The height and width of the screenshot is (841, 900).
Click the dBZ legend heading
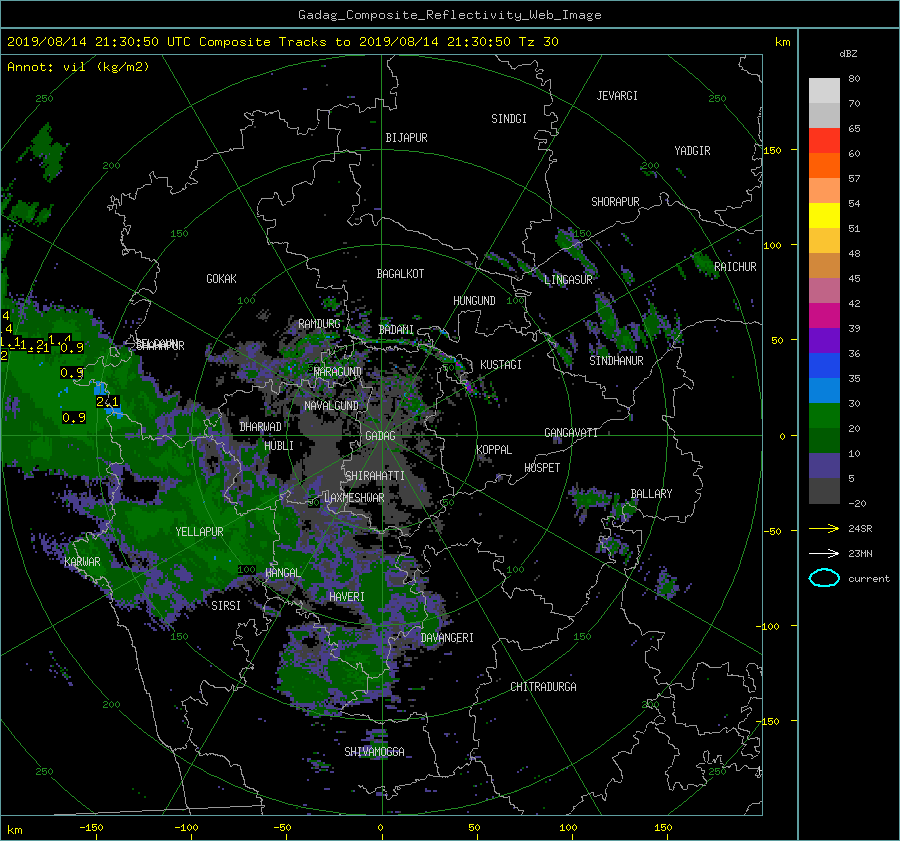[848, 53]
